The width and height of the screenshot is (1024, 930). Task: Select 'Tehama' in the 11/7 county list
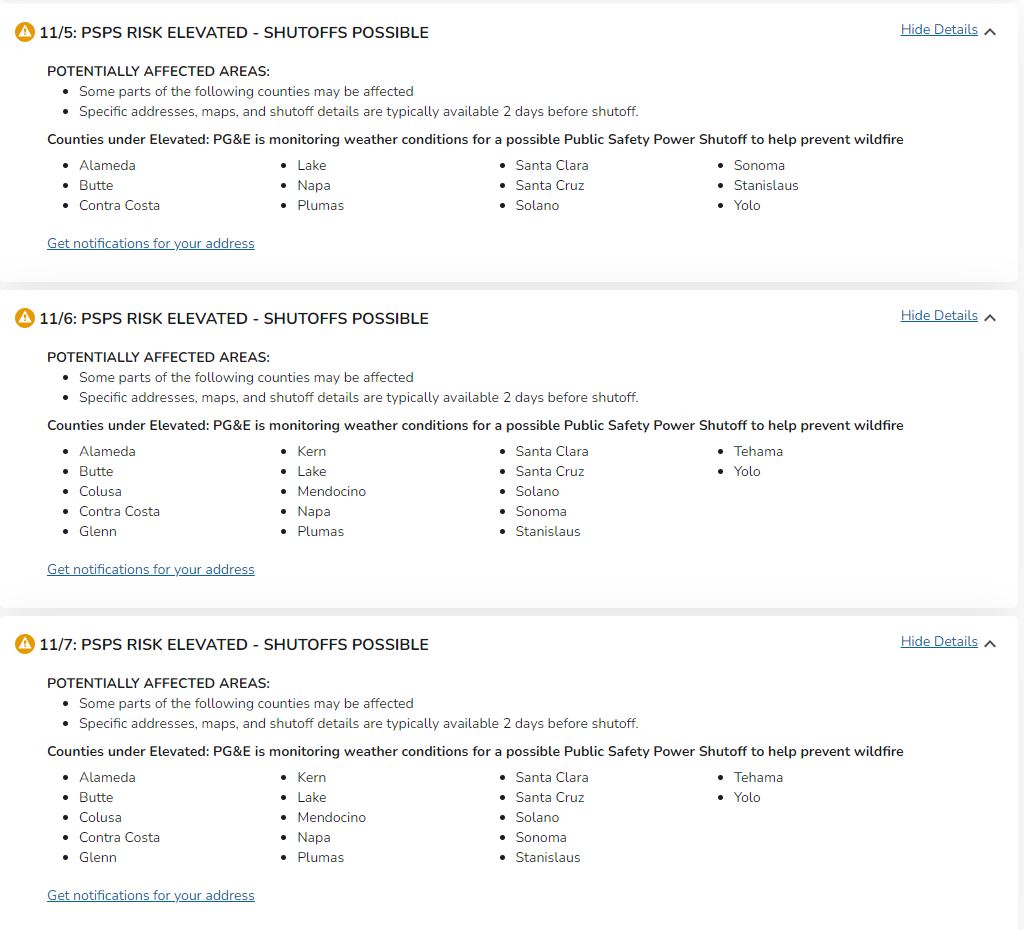click(x=758, y=777)
